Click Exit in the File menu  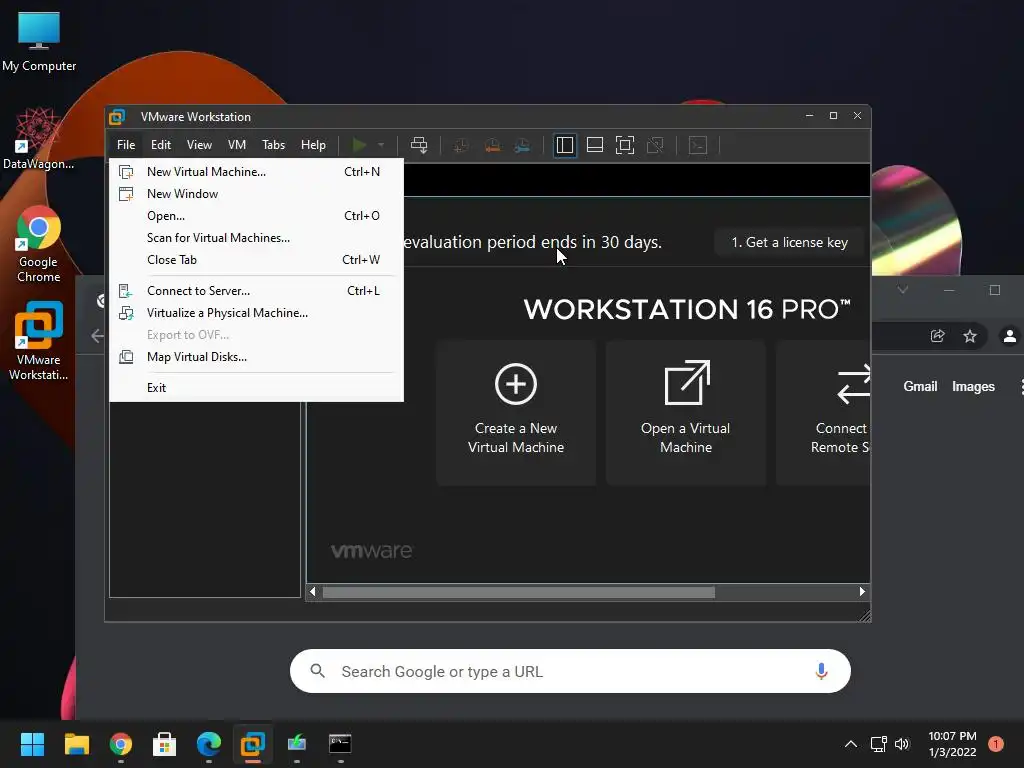tap(256, 388)
